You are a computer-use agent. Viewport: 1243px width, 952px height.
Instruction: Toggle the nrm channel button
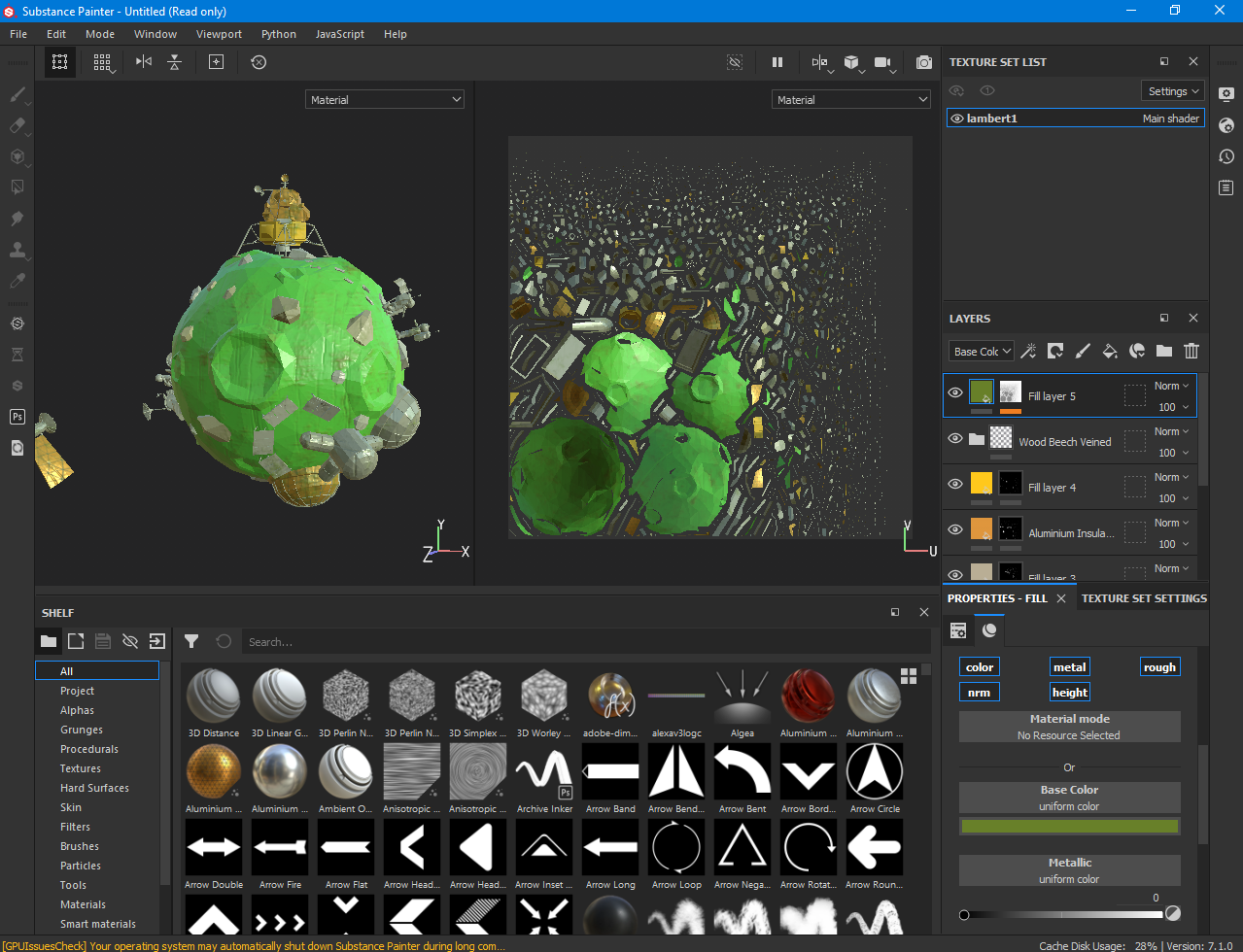coord(980,693)
